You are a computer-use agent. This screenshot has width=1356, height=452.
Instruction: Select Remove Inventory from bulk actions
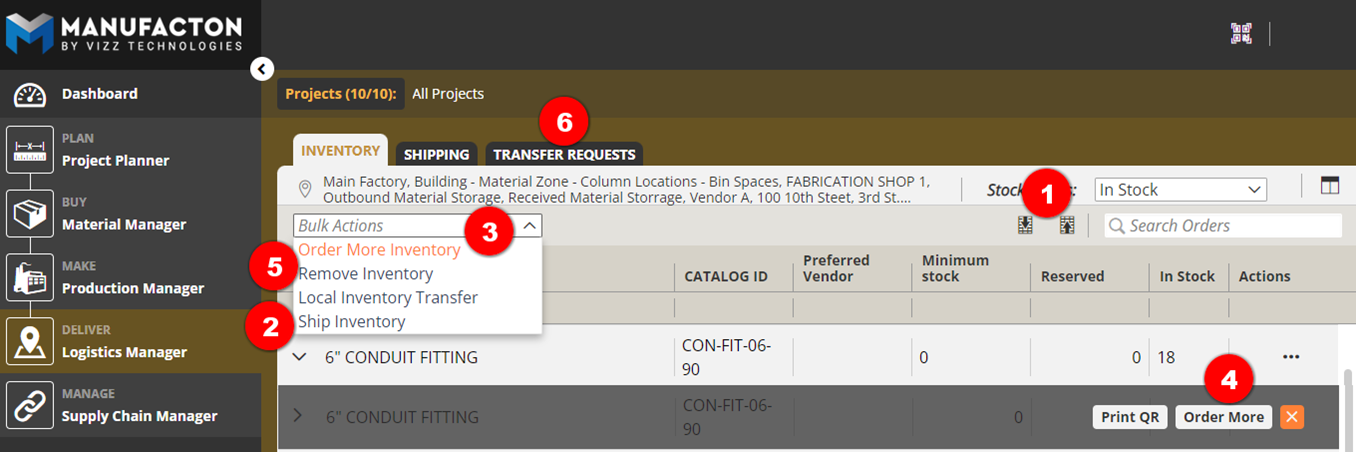coord(366,274)
